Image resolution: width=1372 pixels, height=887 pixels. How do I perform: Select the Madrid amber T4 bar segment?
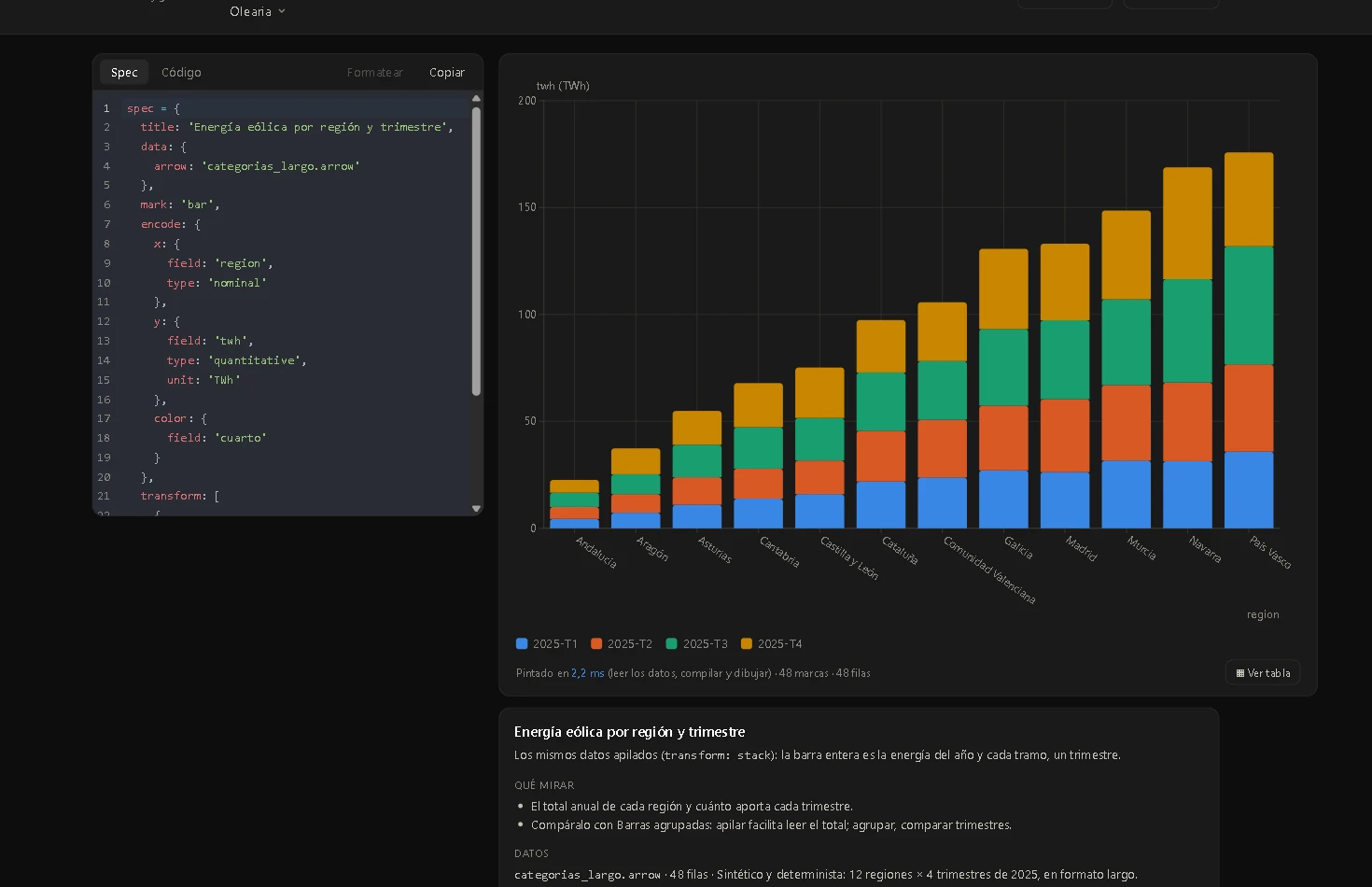pyautogui.click(x=1065, y=282)
